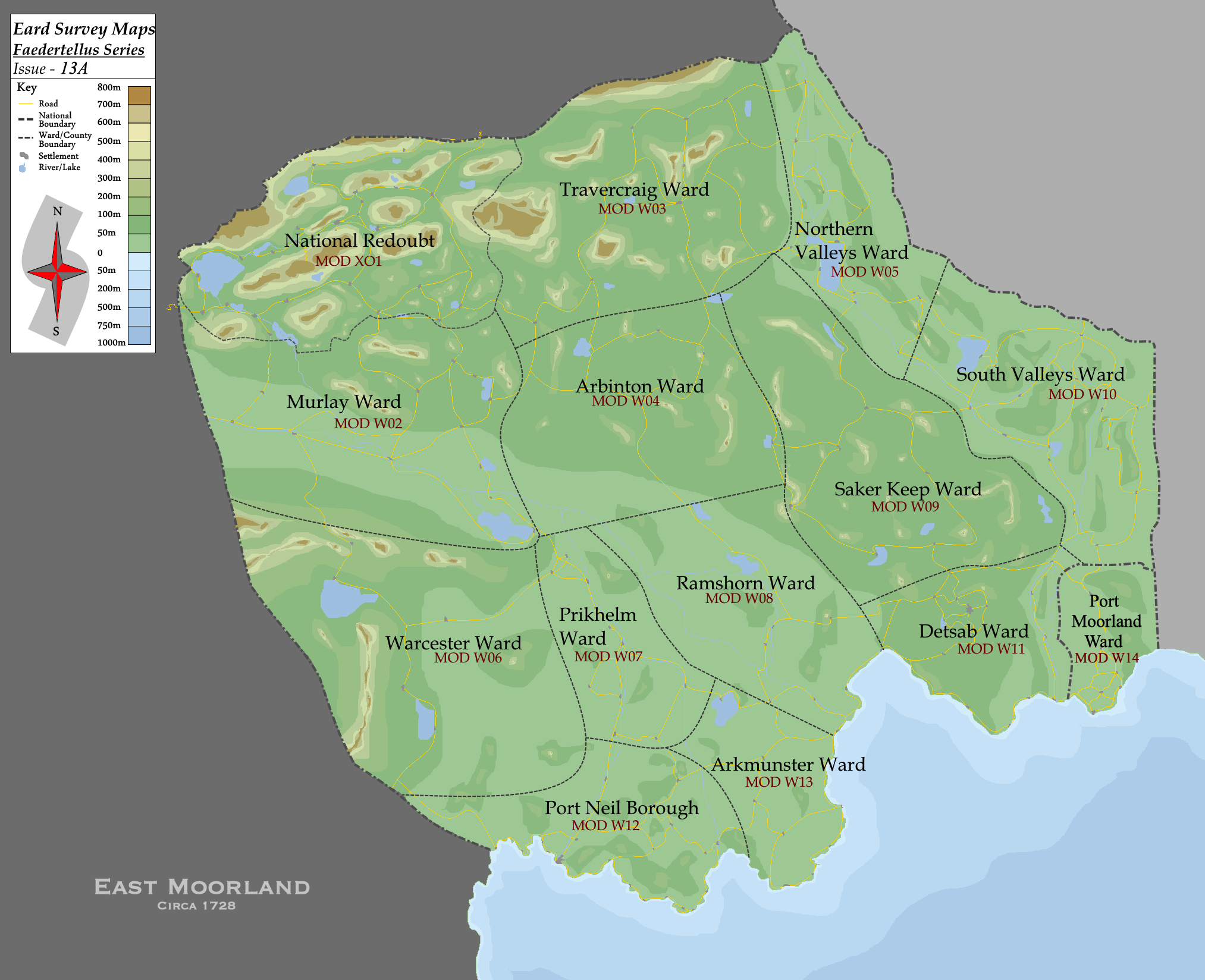The width and height of the screenshot is (1205, 980).
Task: Click the Faedertellus Series underlined title
Action: click(79, 49)
